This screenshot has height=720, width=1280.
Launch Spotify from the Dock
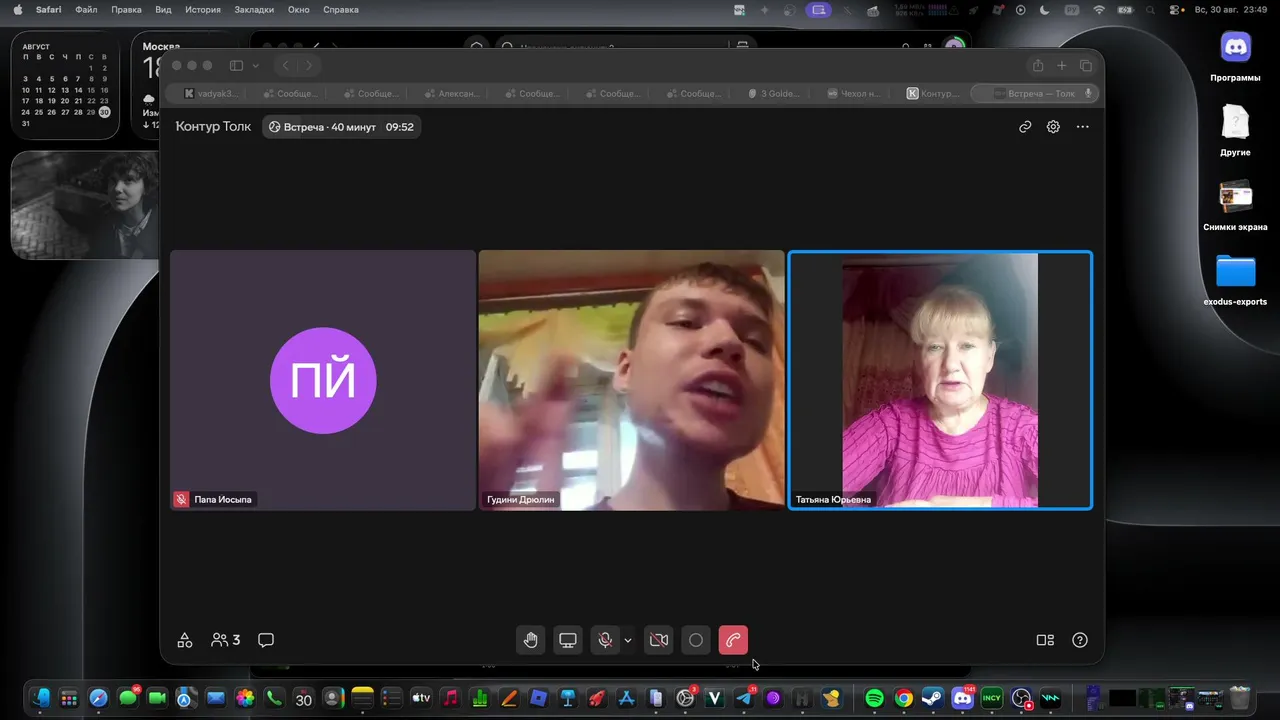click(x=874, y=698)
